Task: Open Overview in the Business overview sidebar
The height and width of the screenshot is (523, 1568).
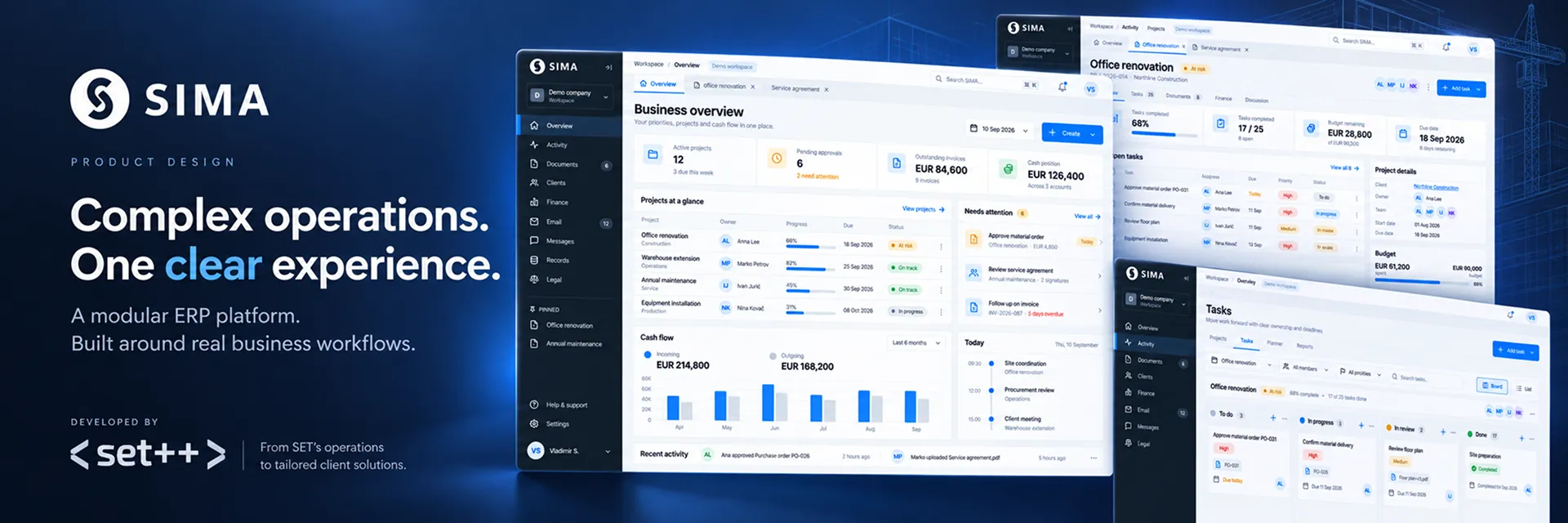Action: (x=570, y=126)
